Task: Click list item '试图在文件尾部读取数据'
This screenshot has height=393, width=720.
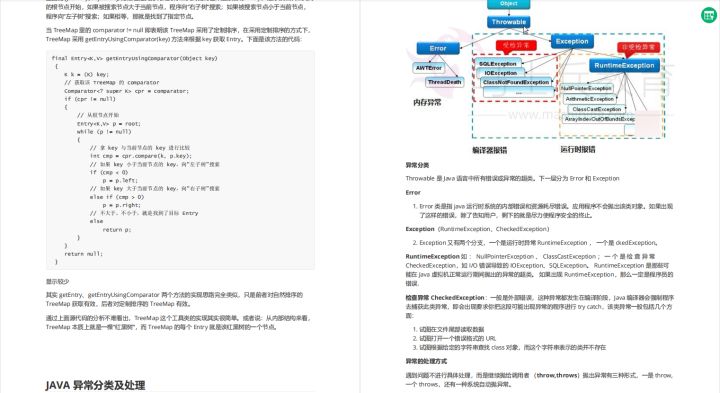Action: tap(451, 329)
